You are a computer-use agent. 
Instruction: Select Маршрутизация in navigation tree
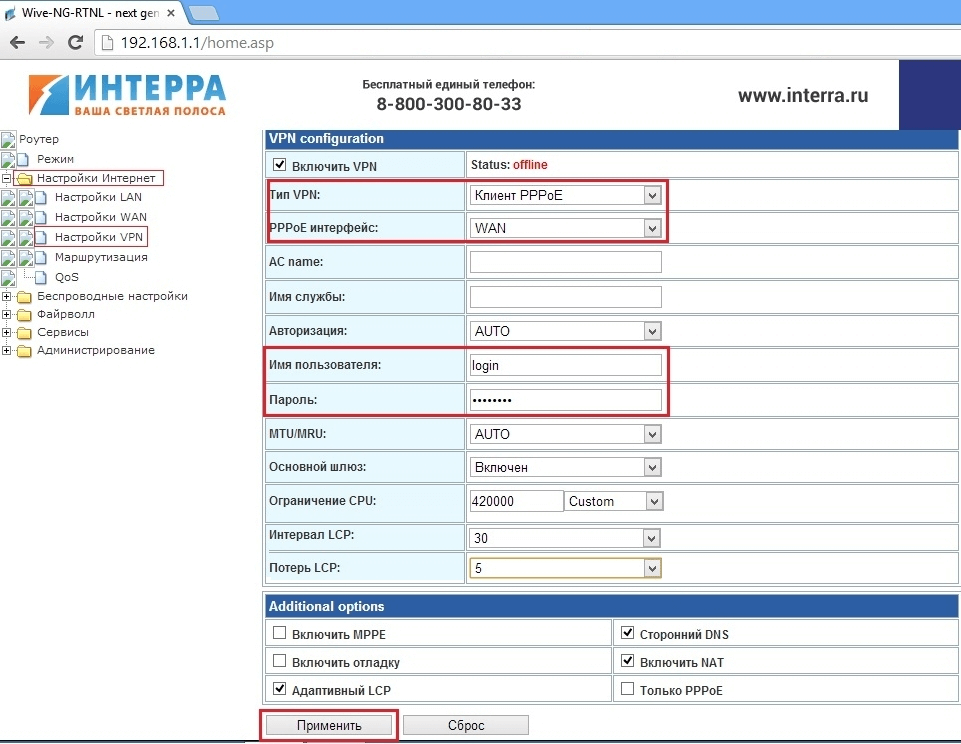click(x=101, y=257)
